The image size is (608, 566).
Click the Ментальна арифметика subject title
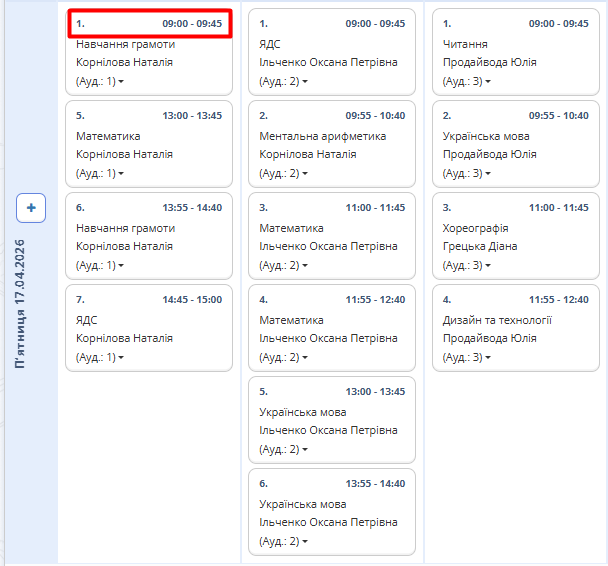322,136
